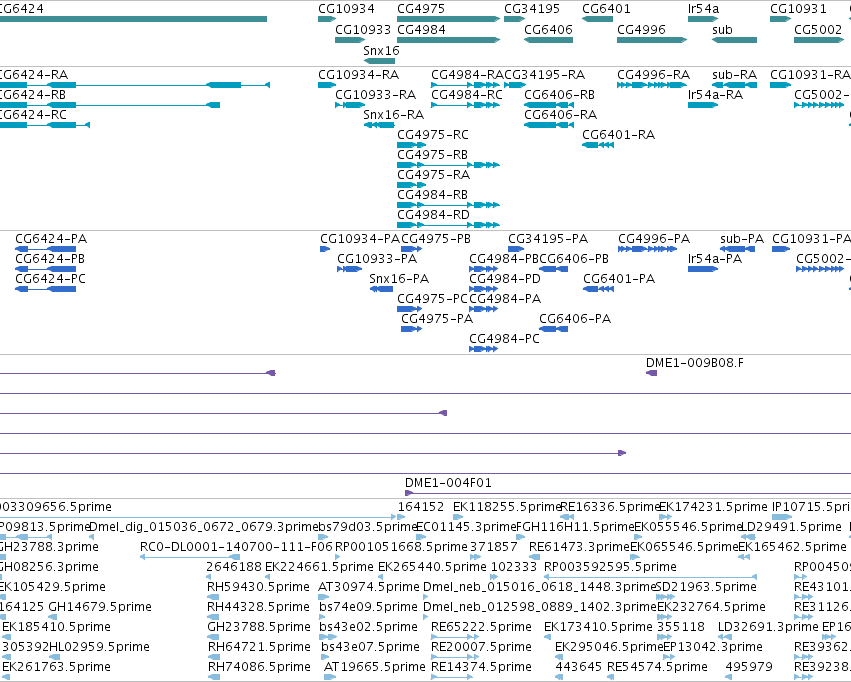Screen dimensions: 851x682
Task: Open the CG4975-RA transcript label
Action: pyautogui.click(x=433, y=175)
